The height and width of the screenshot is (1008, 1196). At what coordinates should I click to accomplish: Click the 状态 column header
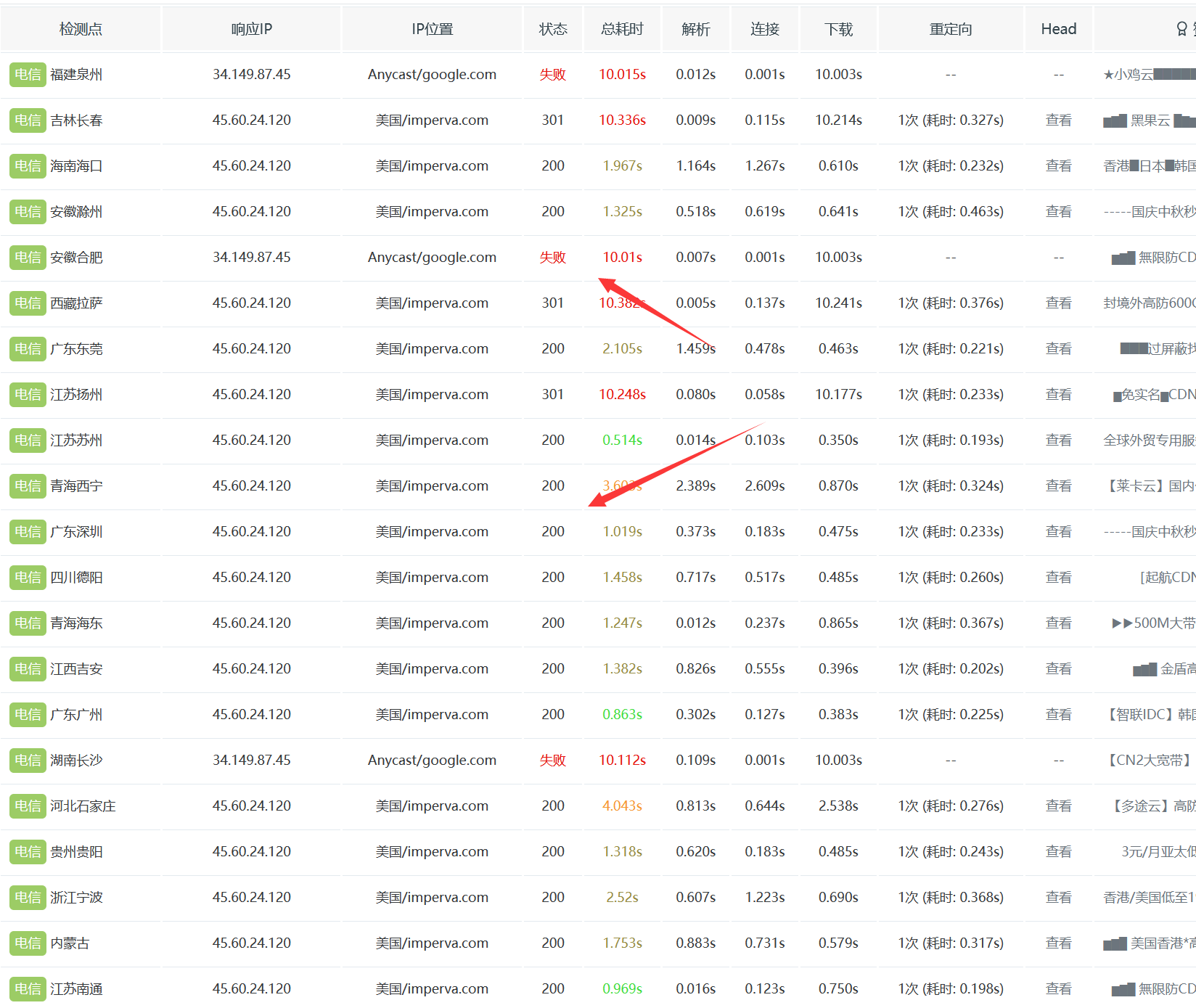552,29
